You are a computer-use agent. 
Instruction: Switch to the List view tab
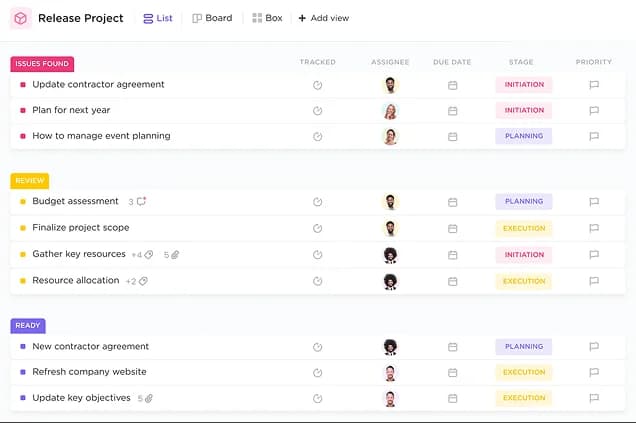[x=158, y=18]
